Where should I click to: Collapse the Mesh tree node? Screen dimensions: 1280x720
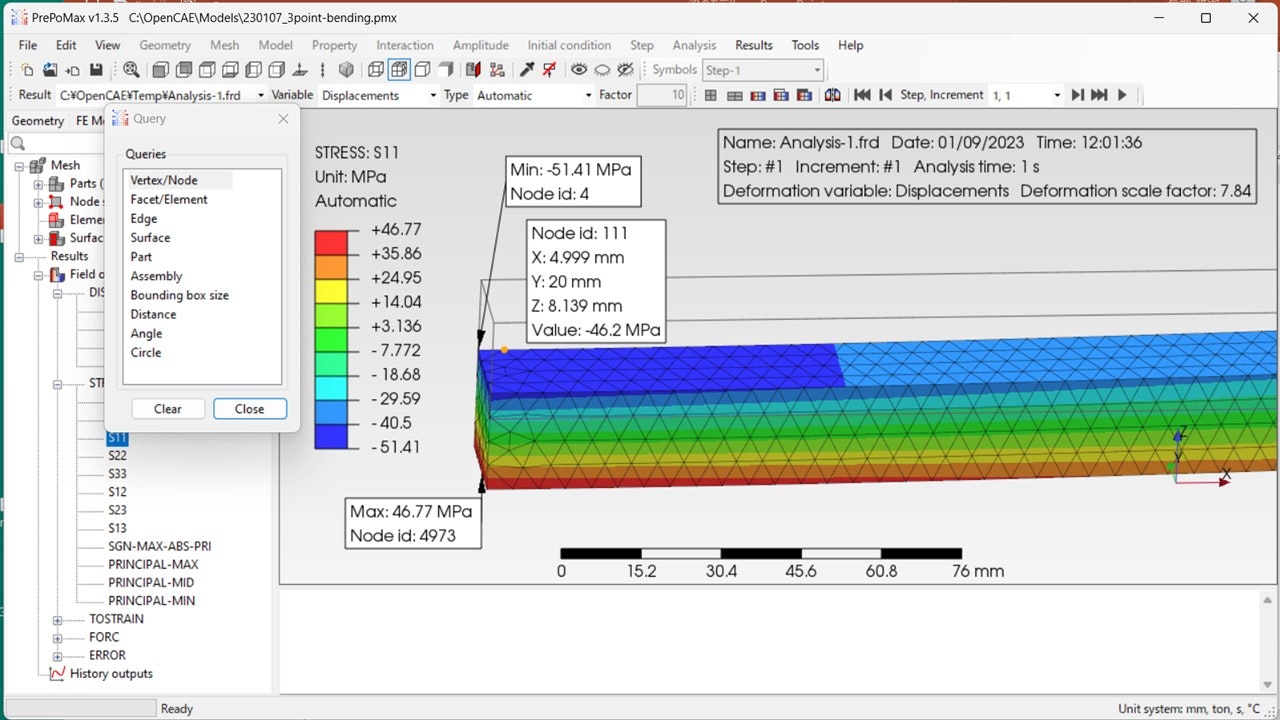coord(19,165)
